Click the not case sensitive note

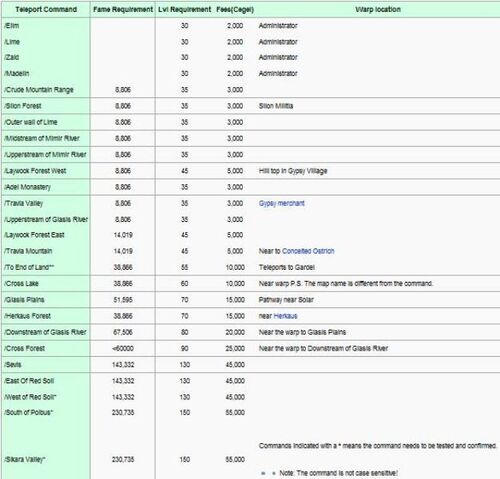338,473
